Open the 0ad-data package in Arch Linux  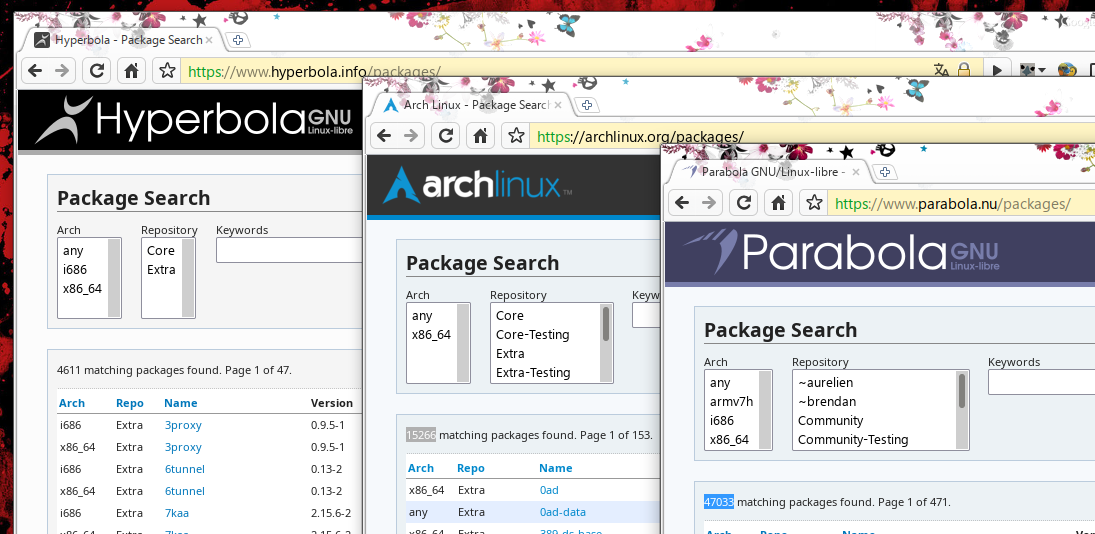pyautogui.click(x=563, y=512)
